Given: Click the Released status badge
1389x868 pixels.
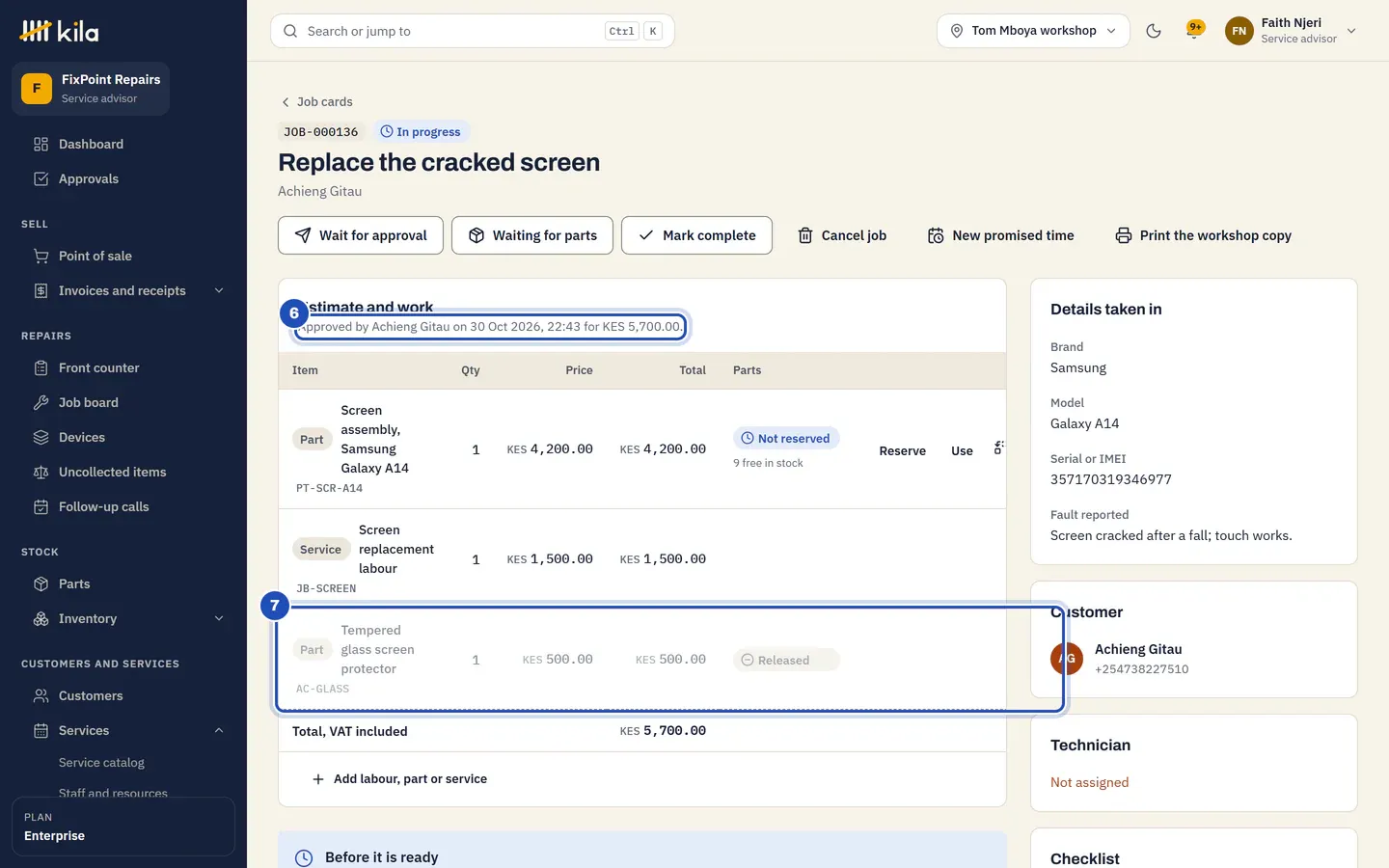Looking at the screenshot, I should tap(786, 660).
